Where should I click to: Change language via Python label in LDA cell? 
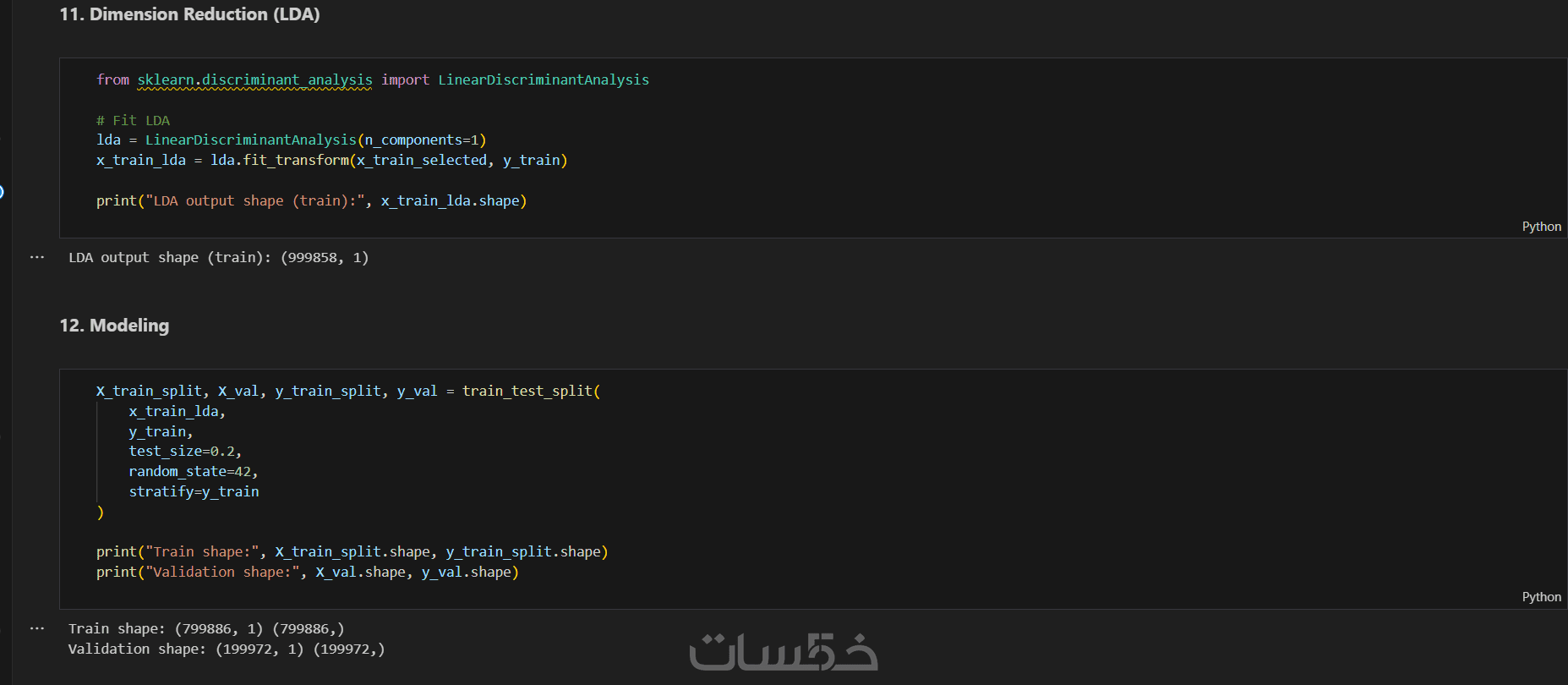[1541, 227]
